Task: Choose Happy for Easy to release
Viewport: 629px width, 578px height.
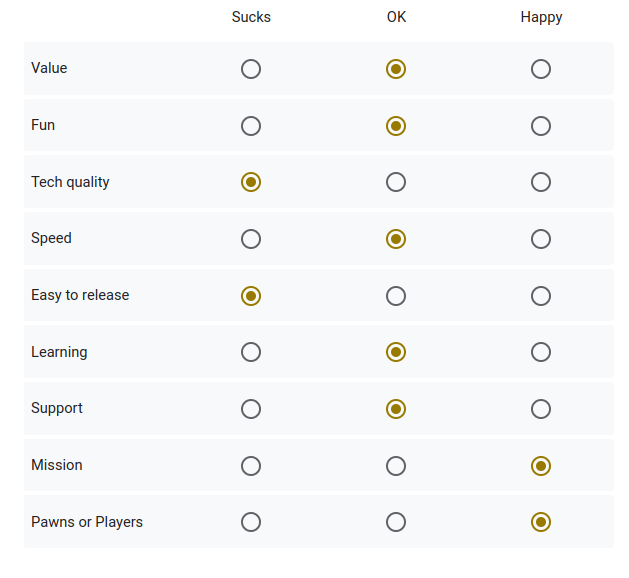Action: pyautogui.click(x=541, y=296)
